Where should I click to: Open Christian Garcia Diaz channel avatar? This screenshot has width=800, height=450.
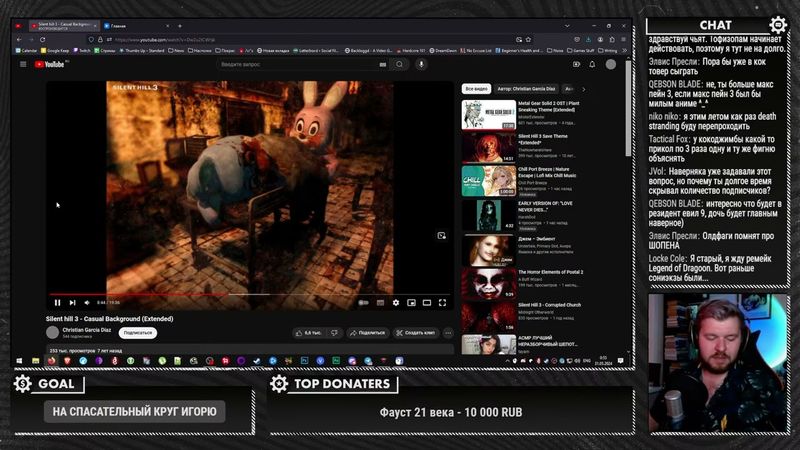click(53, 333)
